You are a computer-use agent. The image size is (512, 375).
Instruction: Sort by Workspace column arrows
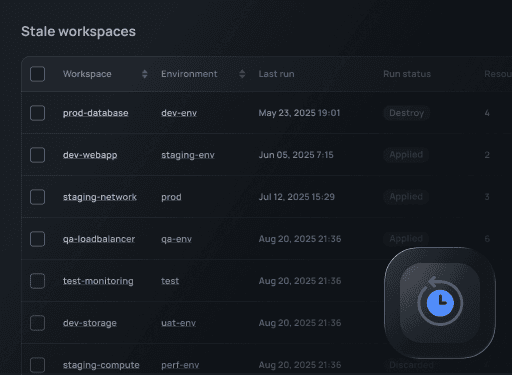click(144, 74)
